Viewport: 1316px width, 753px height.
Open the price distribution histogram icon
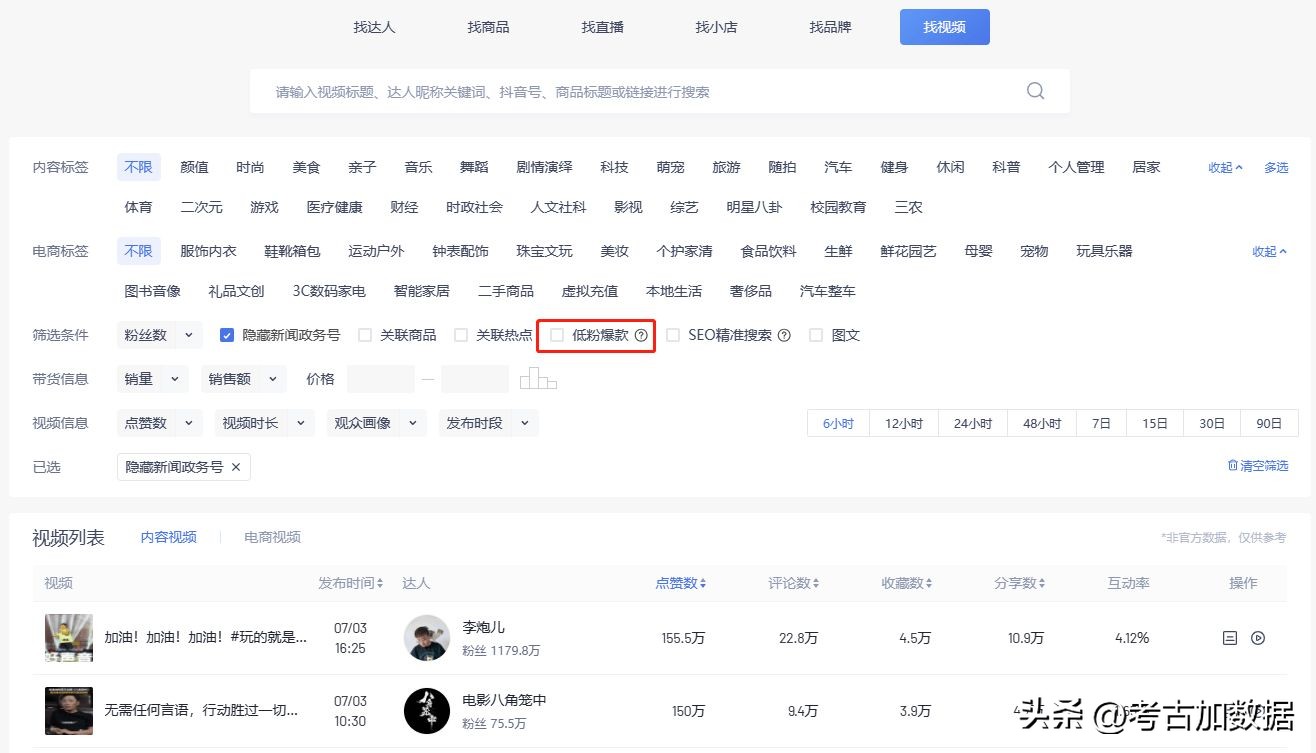[x=538, y=378]
